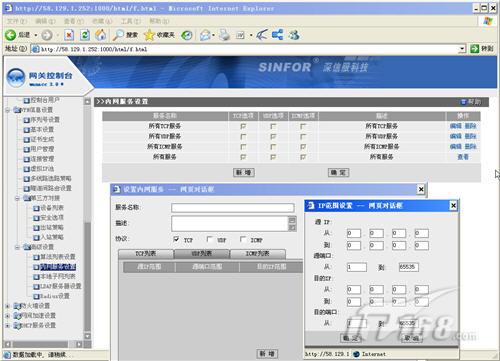
Task: Open the 查看(V) menu
Action: point(74,21)
